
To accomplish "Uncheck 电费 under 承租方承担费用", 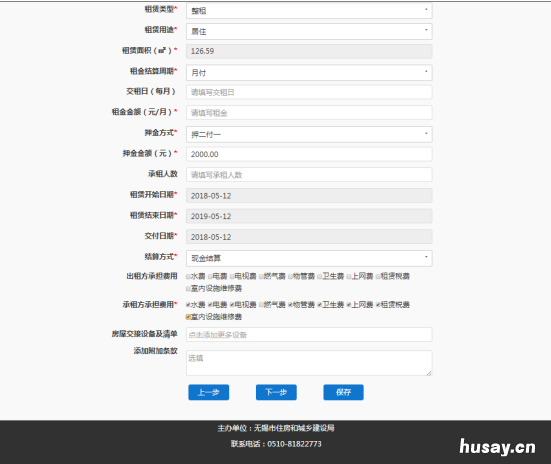I will coord(210,305).
